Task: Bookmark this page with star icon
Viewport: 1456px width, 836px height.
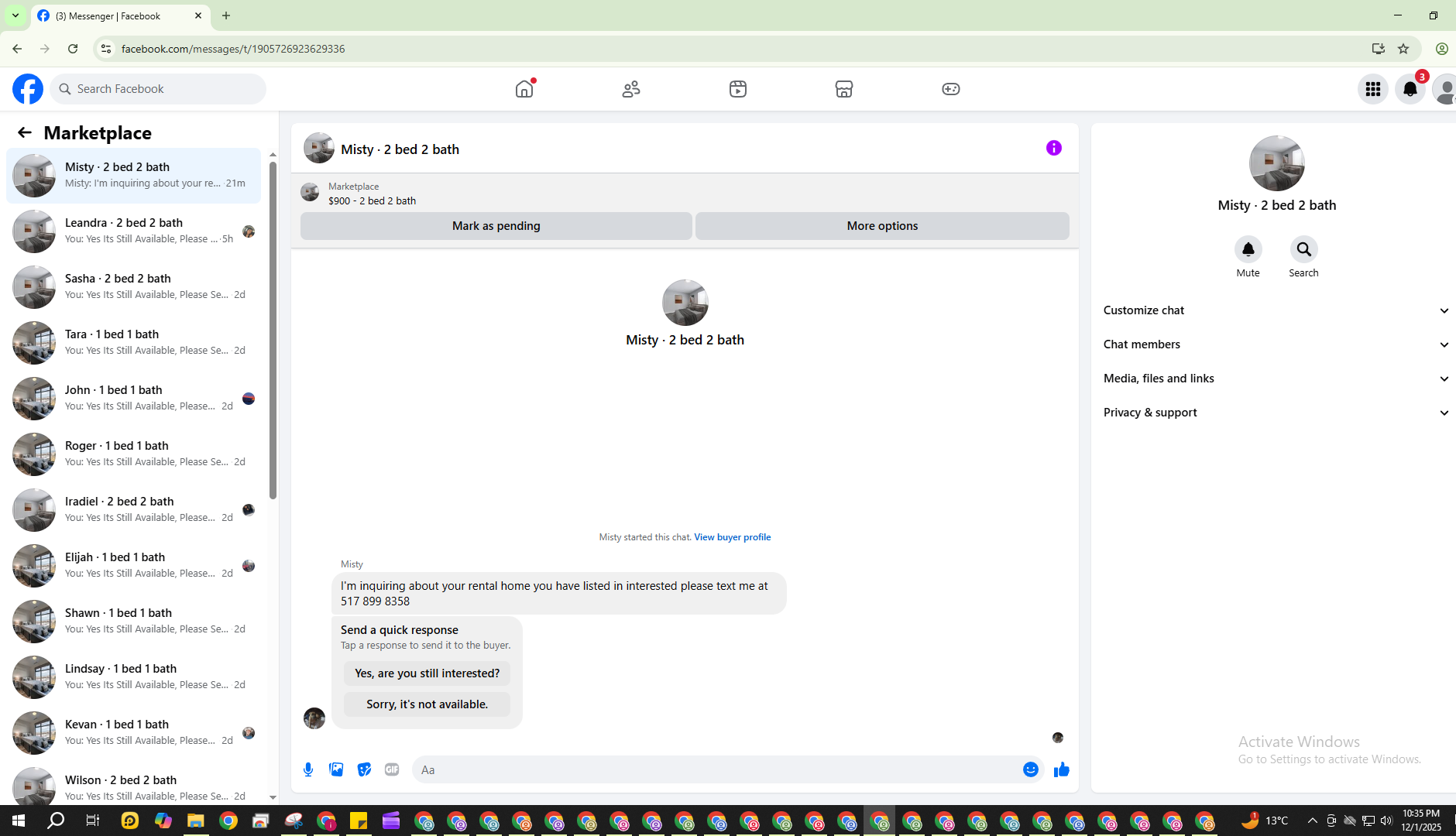Action: coord(1403,49)
